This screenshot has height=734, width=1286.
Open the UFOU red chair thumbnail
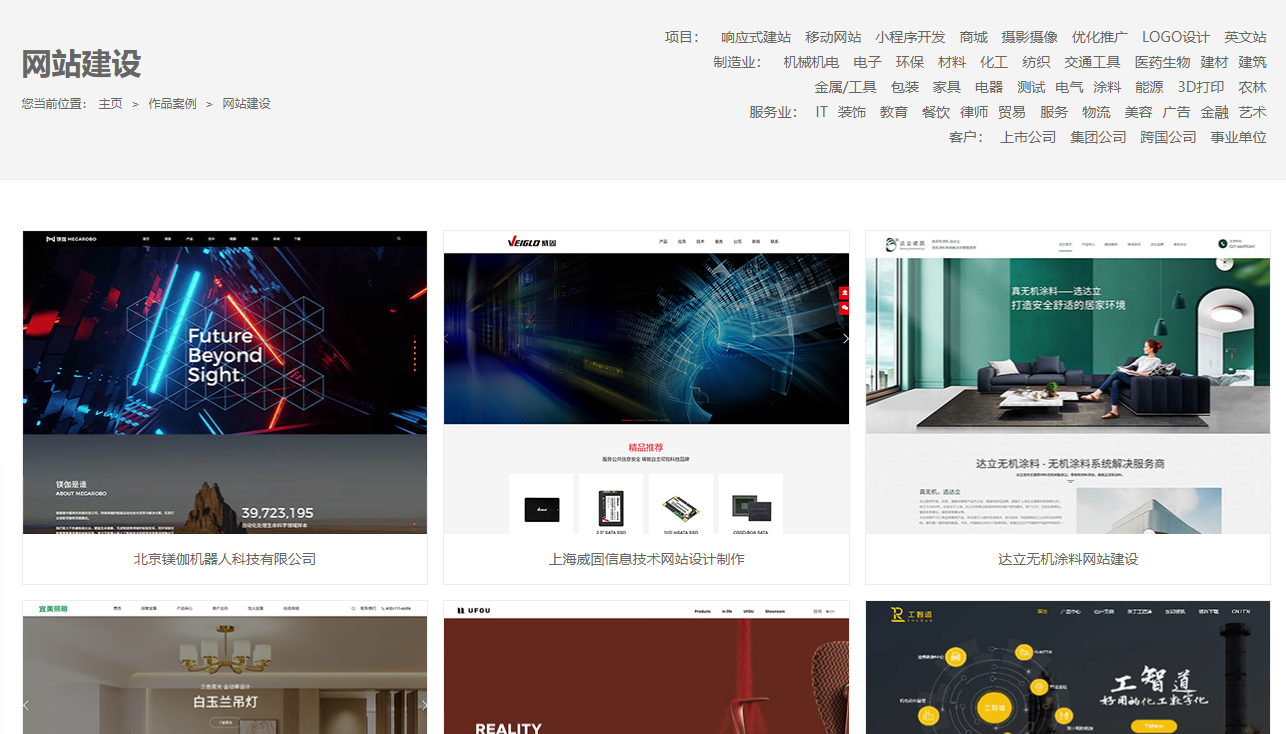pos(646,668)
